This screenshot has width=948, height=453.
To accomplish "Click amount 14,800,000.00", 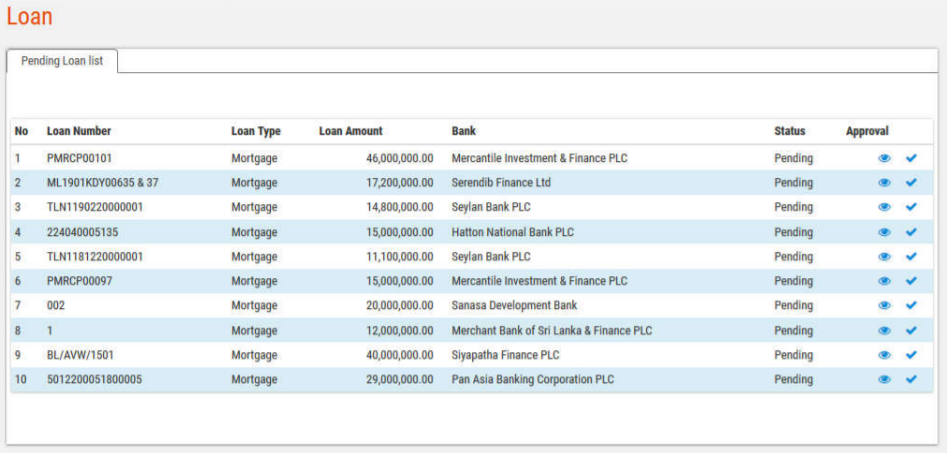I will point(400,207).
